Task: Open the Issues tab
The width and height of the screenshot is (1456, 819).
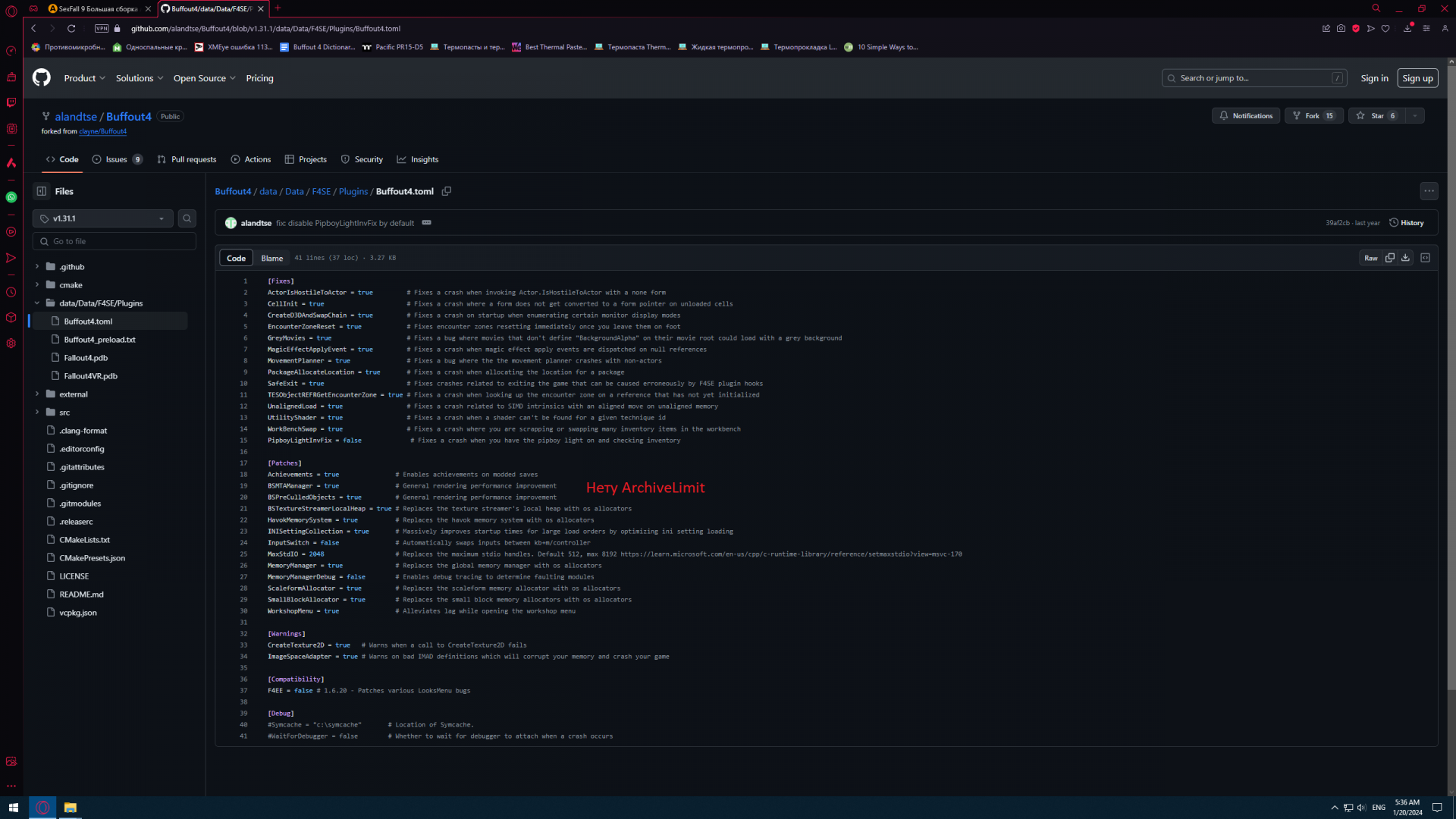Action: [x=117, y=159]
